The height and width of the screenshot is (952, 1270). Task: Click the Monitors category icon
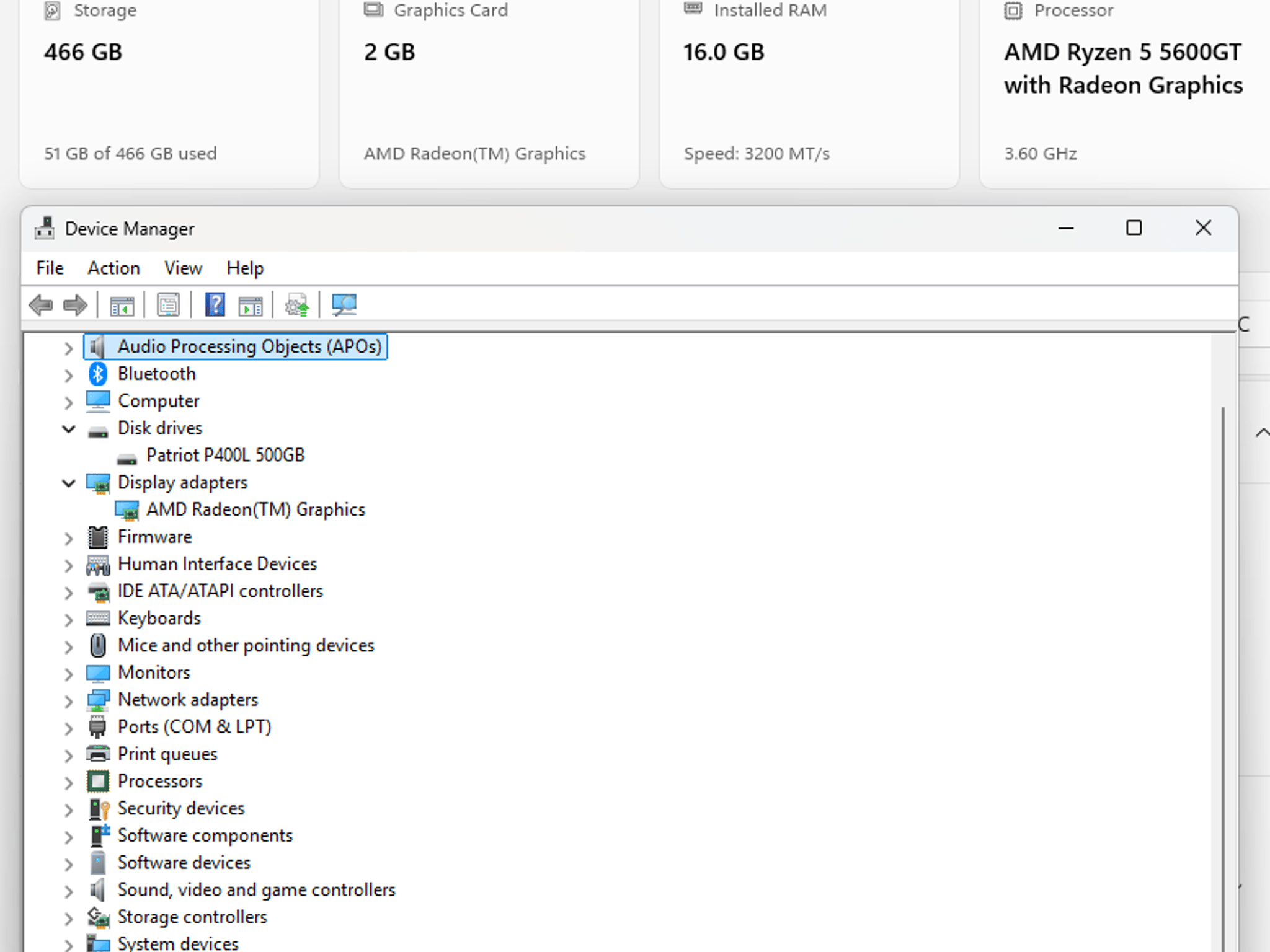point(98,672)
